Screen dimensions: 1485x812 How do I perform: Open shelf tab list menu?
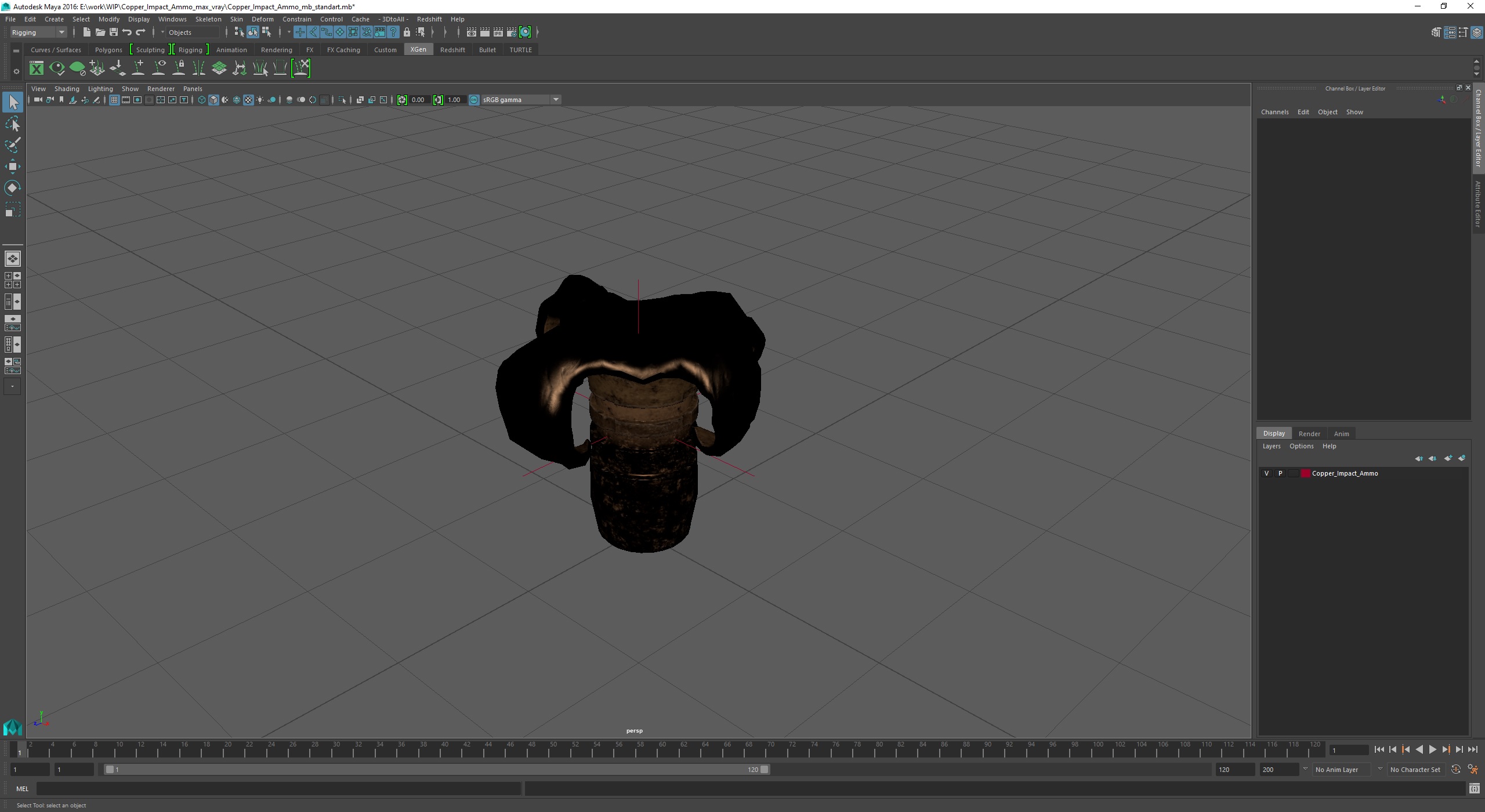16,51
